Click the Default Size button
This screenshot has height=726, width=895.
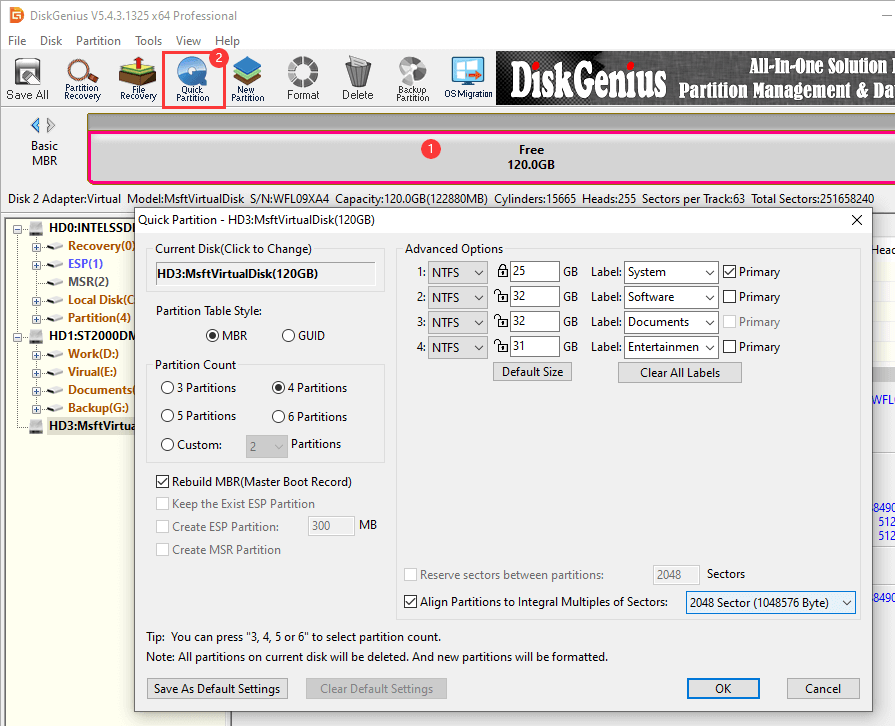pyautogui.click(x=532, y=372)
